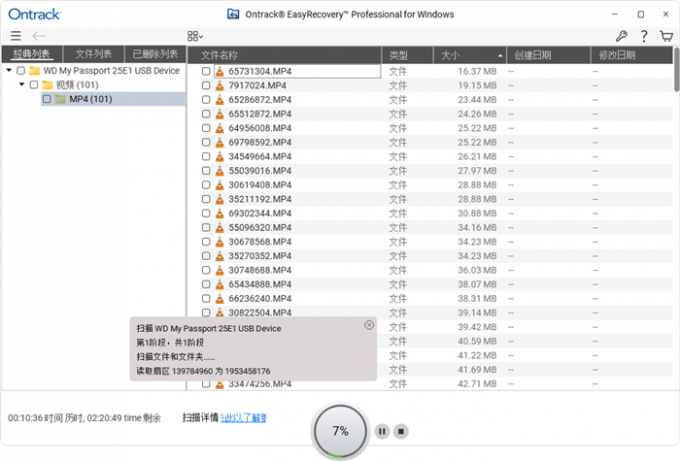Sort by 大小 column header
The height and width of the screenshot is (461, 680).
point(470,55)
